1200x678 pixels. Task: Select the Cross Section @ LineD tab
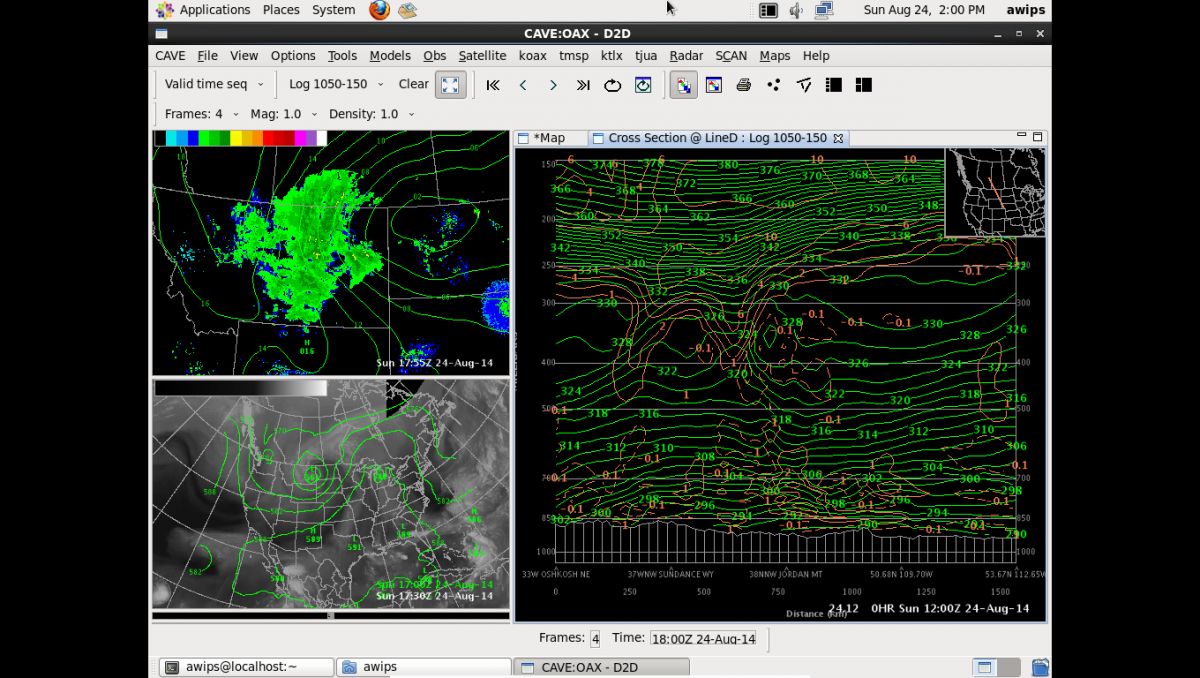click(x=717, y=138)
